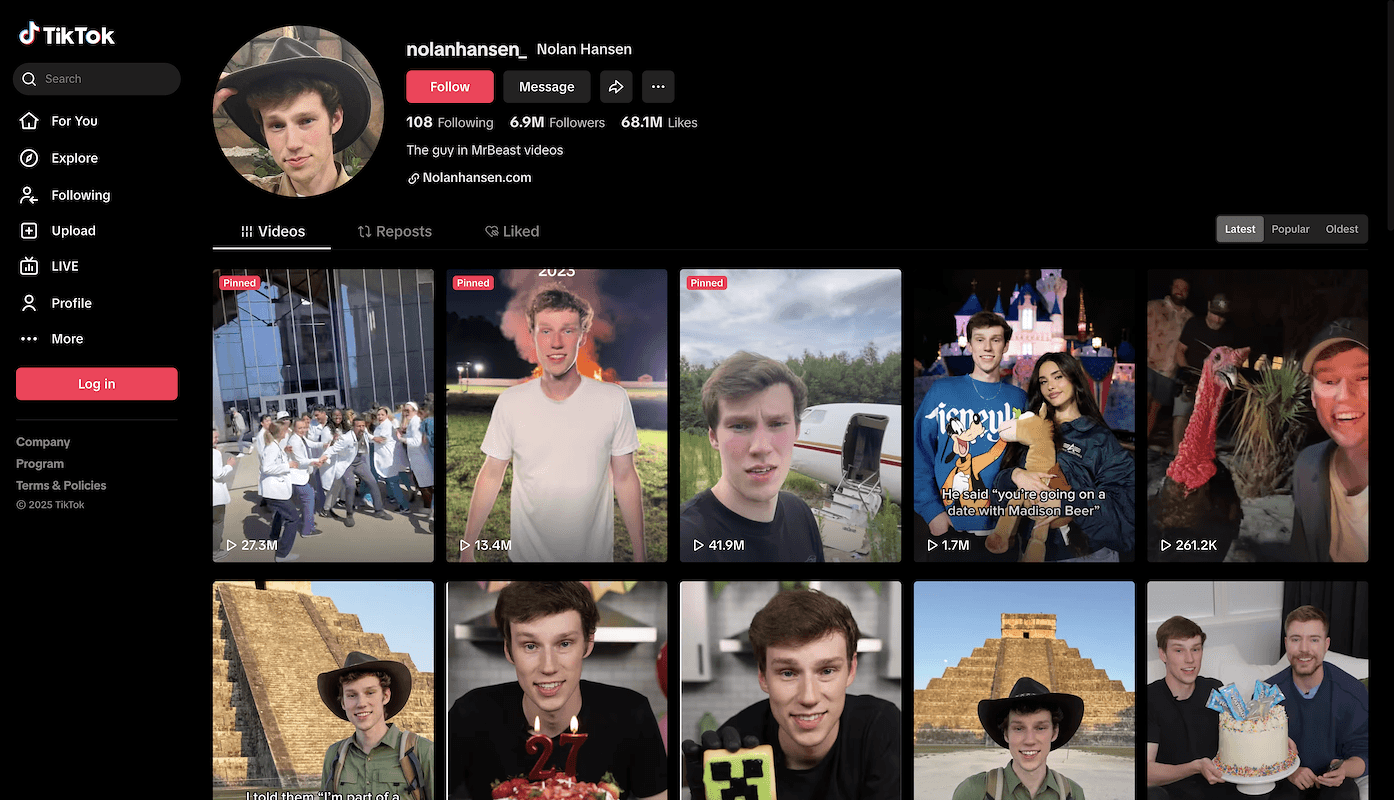Open the Madison Beer date video

tap(1024, 415)
